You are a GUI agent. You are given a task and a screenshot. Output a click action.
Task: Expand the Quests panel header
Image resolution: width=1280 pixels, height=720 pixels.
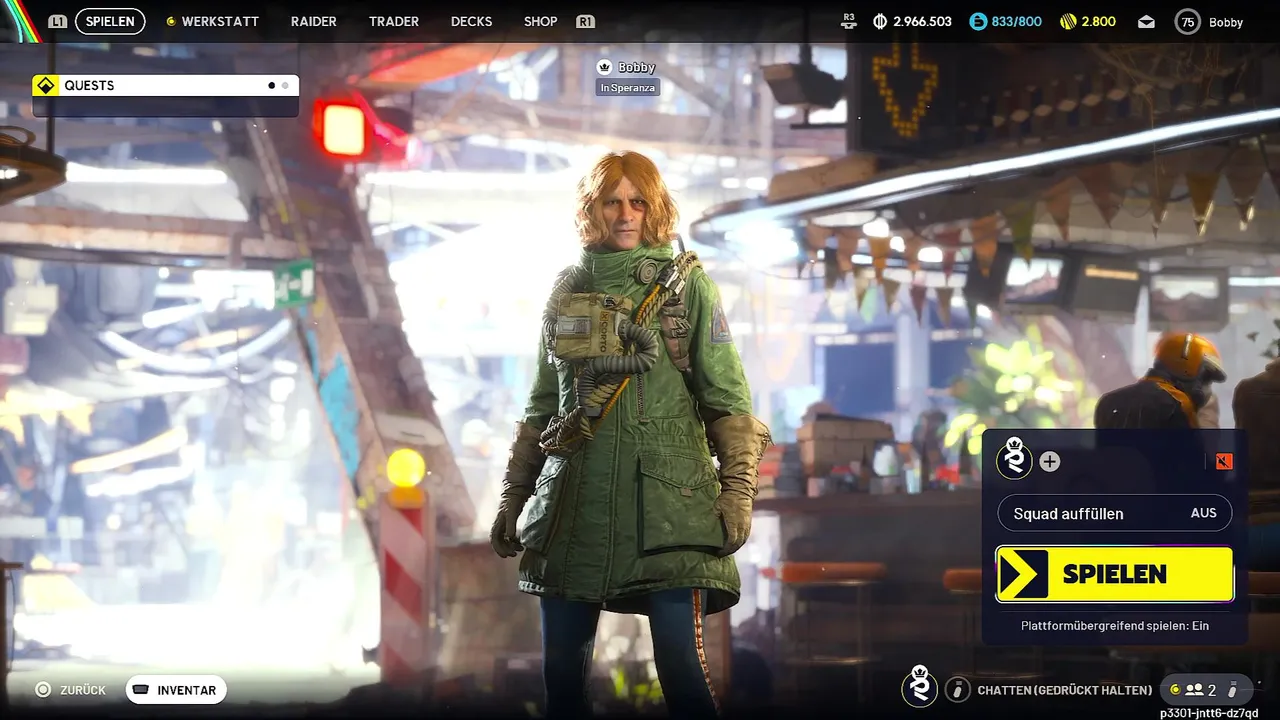point(165,85)
